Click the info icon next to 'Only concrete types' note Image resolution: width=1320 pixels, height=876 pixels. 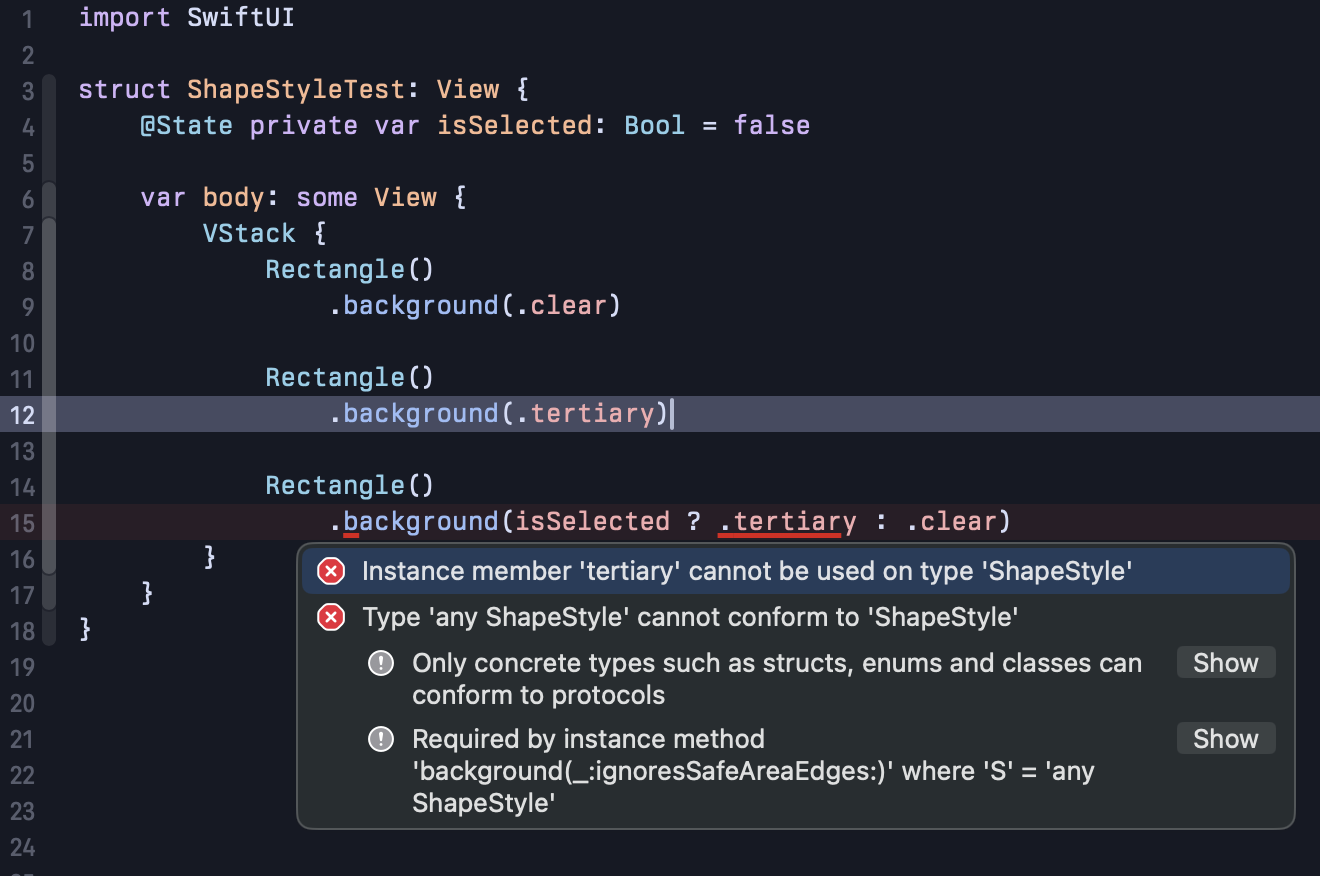click(x=381, y=662)
